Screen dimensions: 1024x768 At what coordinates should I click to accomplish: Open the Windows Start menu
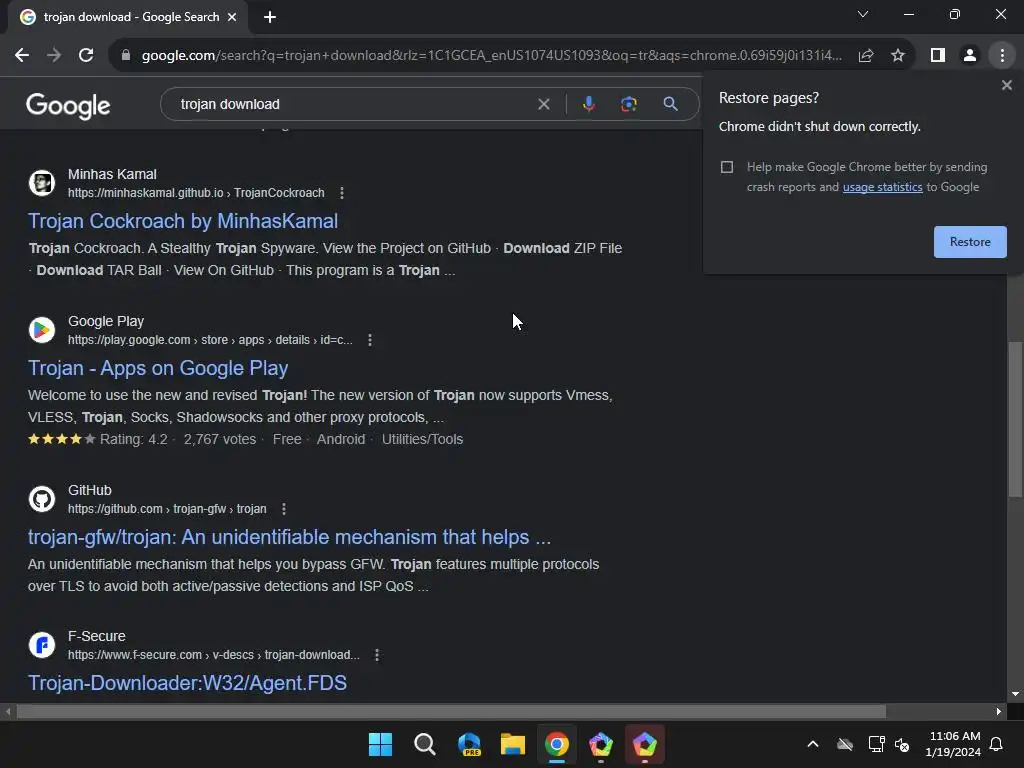[380, 744]
